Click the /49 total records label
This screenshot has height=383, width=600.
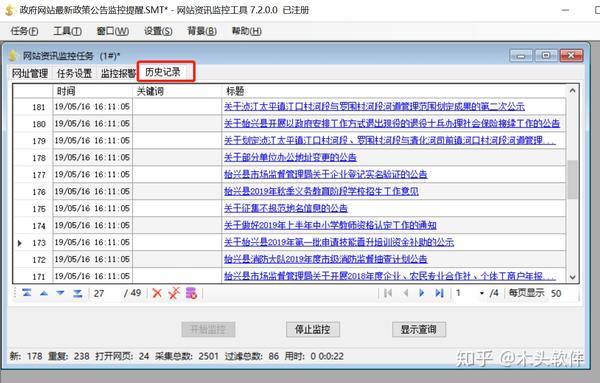(x=132, y=293)
